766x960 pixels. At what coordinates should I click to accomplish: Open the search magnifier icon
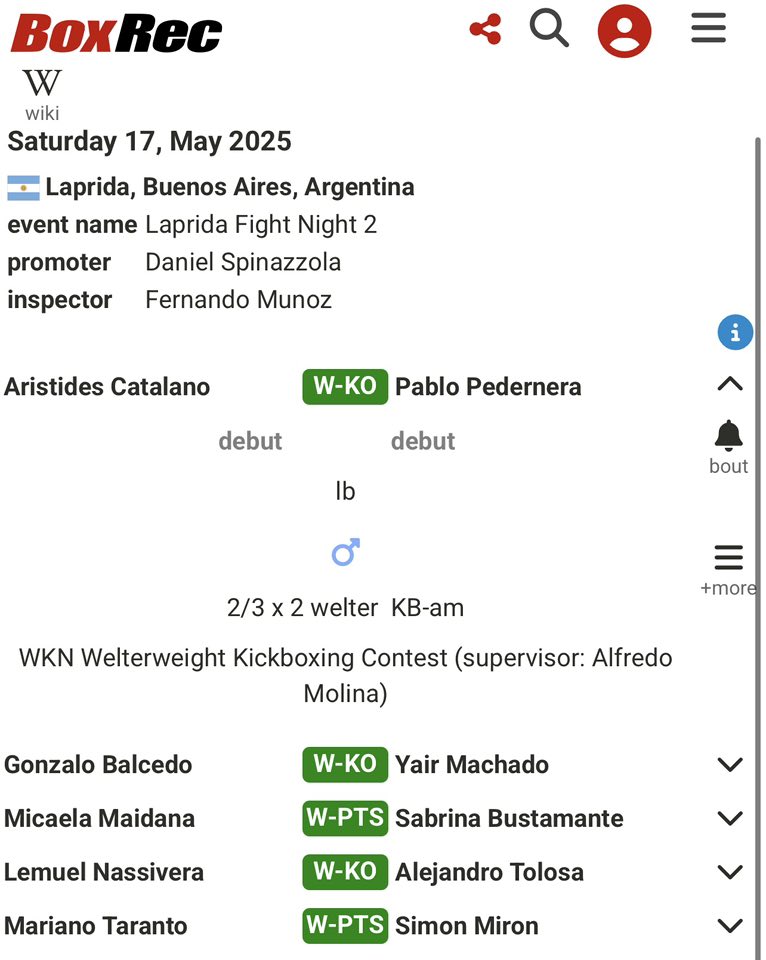tap(549, 28)
